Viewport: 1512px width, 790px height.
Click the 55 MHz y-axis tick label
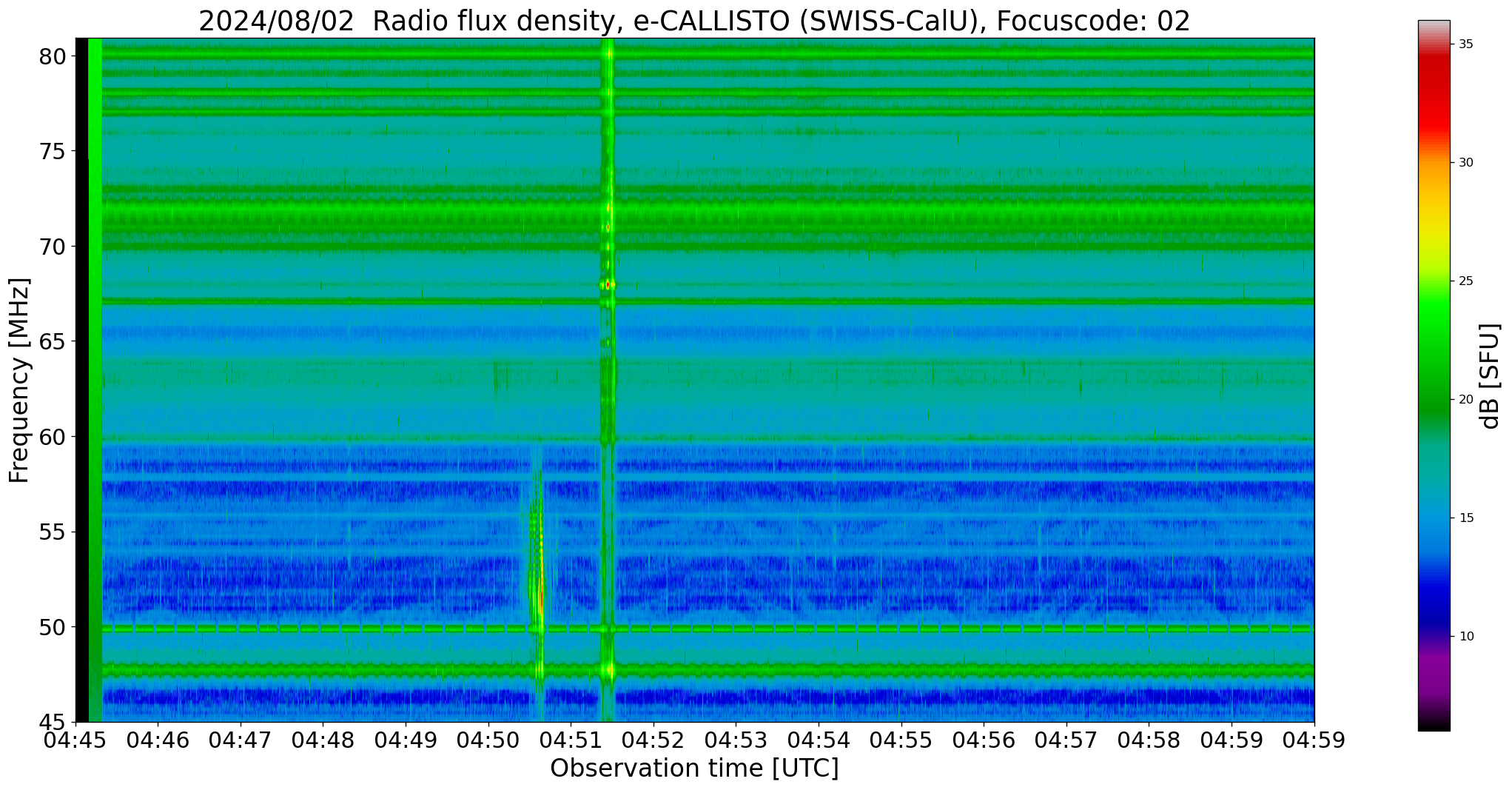53,532
